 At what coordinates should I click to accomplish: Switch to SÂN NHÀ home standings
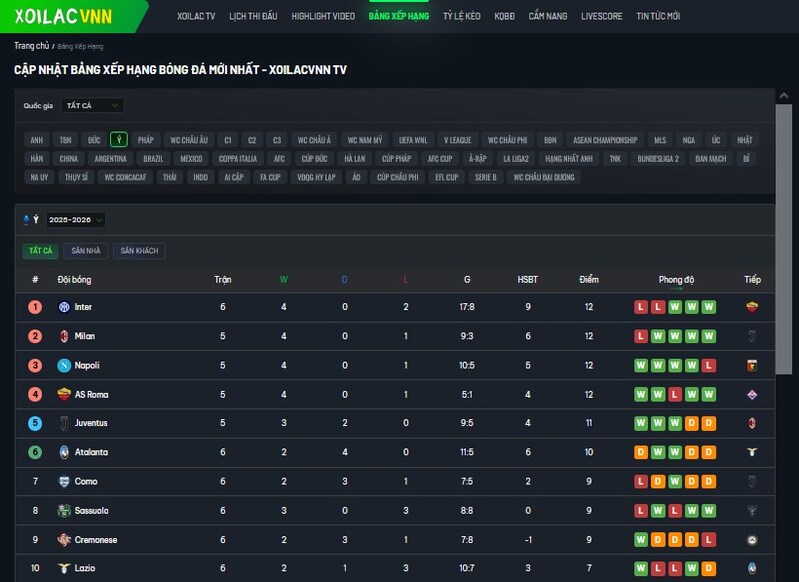86,251
